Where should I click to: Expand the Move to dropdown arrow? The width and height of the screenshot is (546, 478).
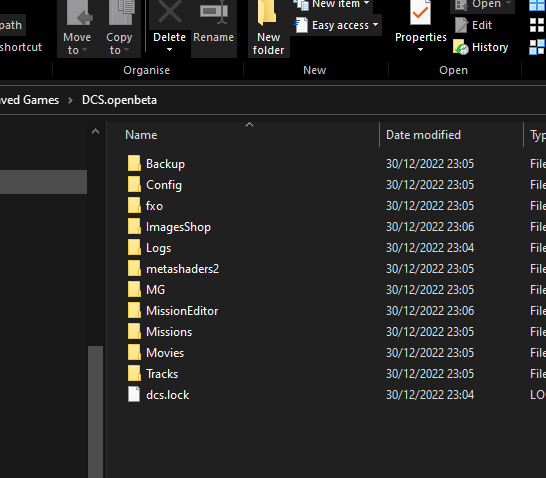click(84, 50)
